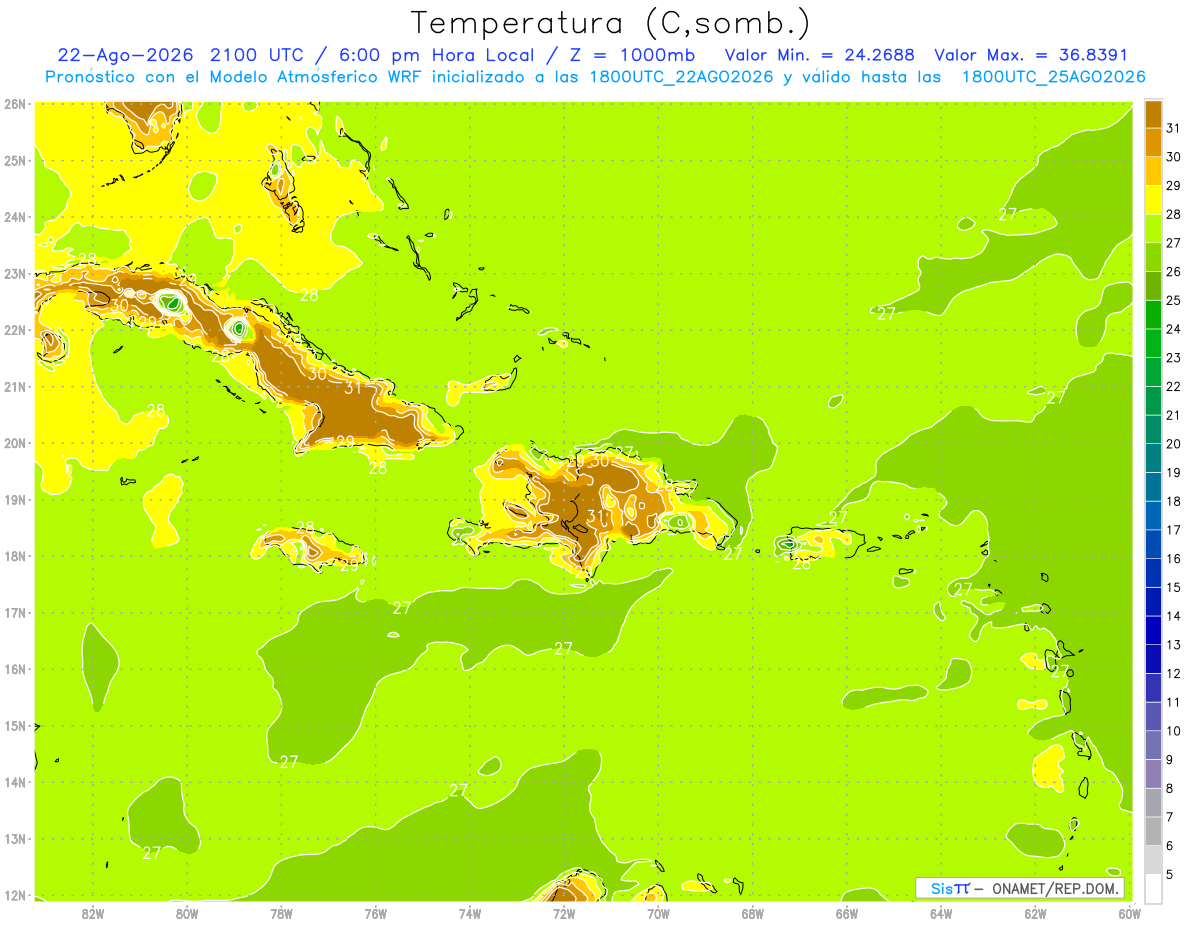
Task: Click the 23N latitude axis label
Action: click(x=15, y=273)
